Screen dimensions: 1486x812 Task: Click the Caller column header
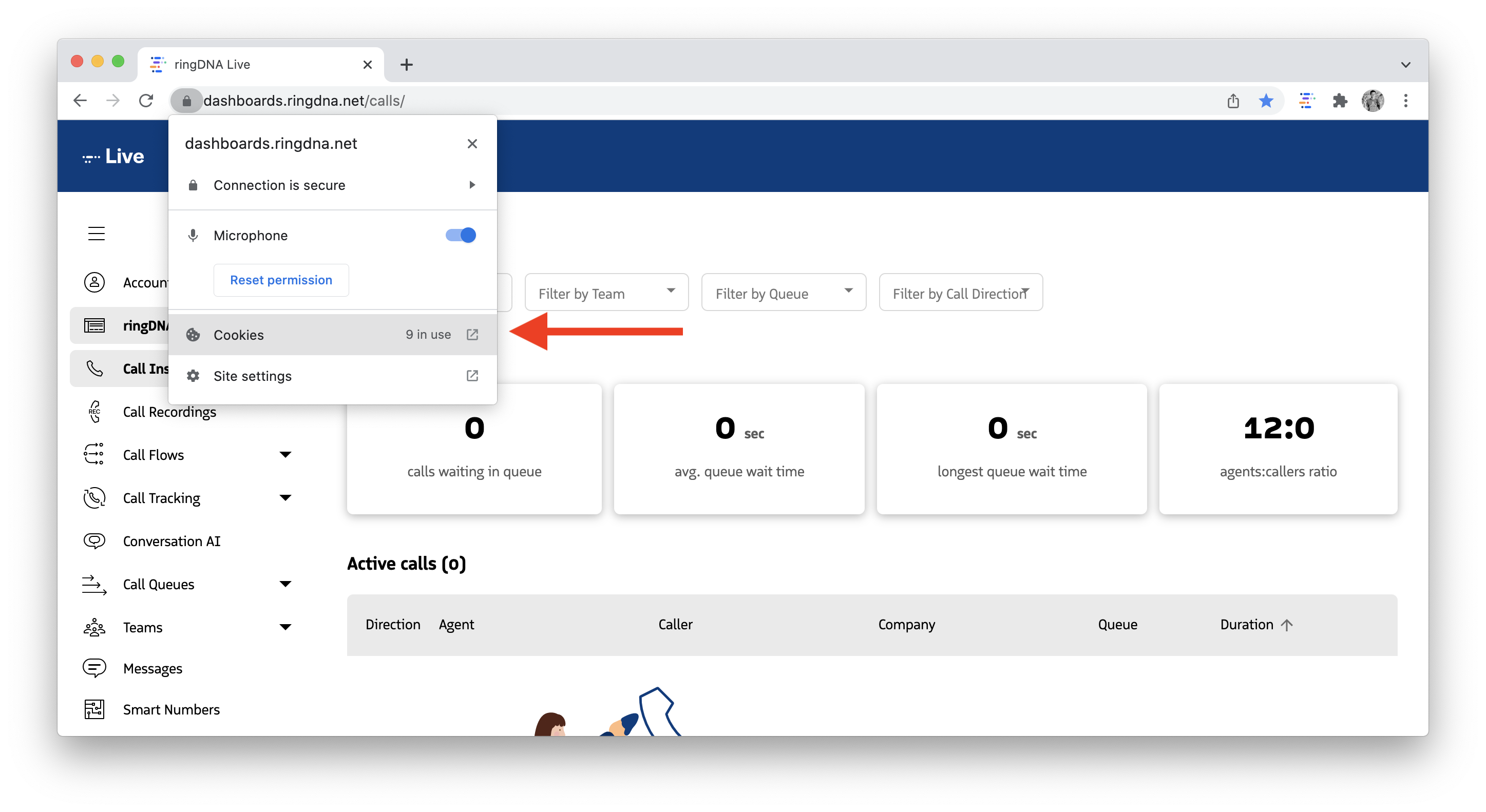[x=676, y=625]
